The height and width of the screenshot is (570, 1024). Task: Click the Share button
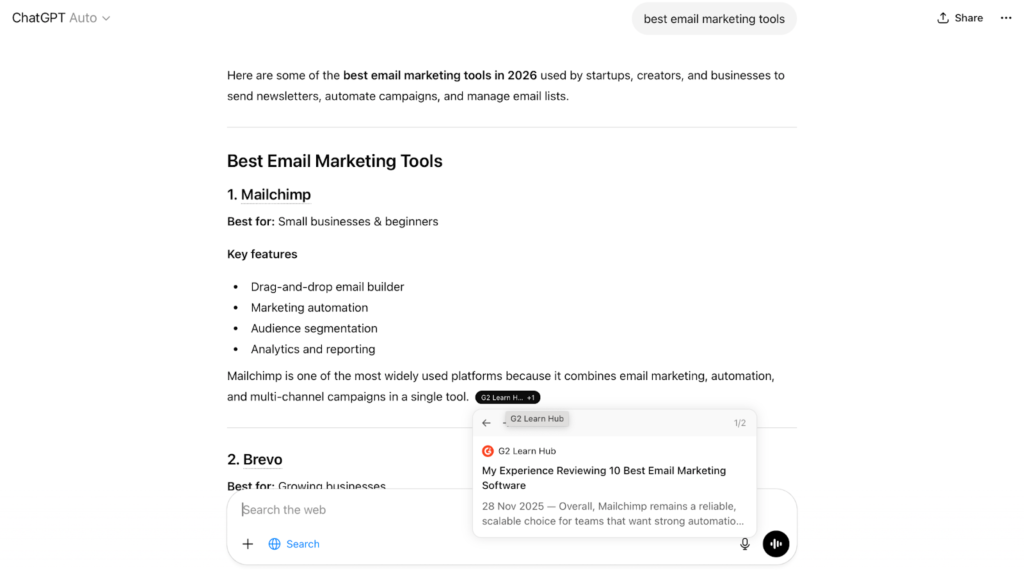(x=959, y=18)
